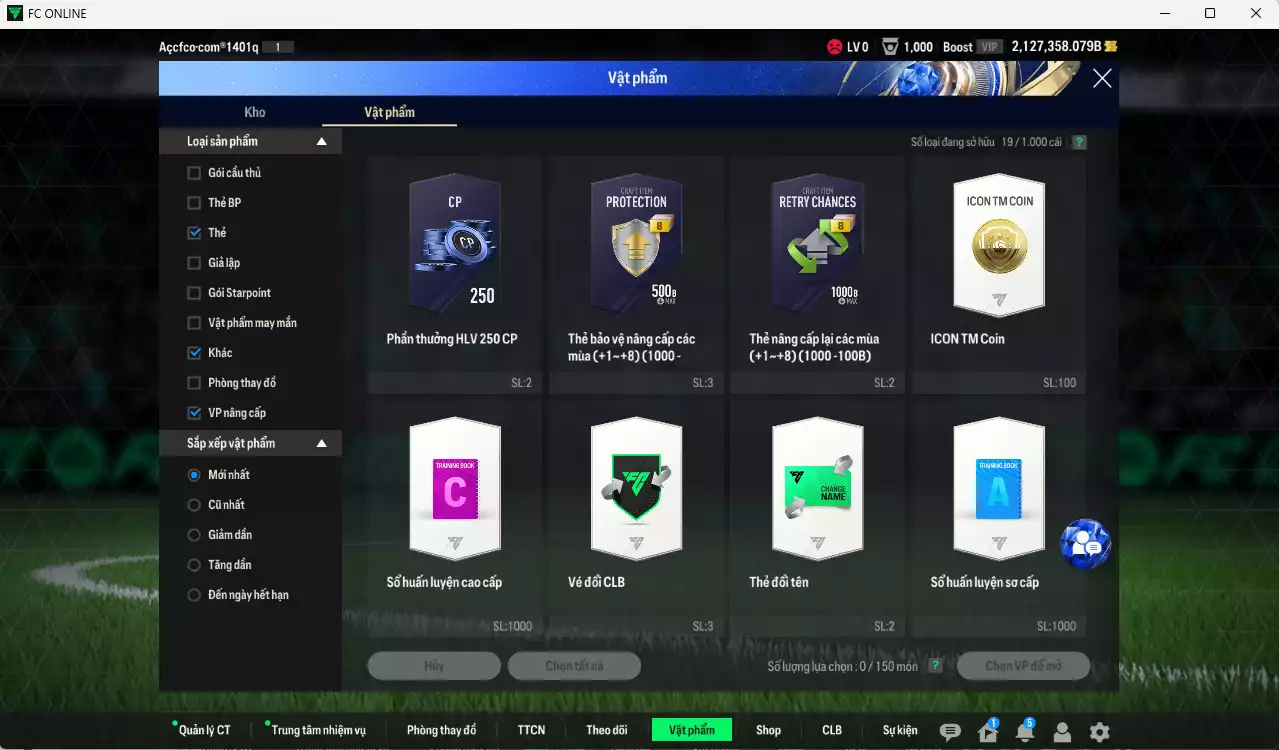Collapse the Loại sản phẩm section

tap(321, 142)
